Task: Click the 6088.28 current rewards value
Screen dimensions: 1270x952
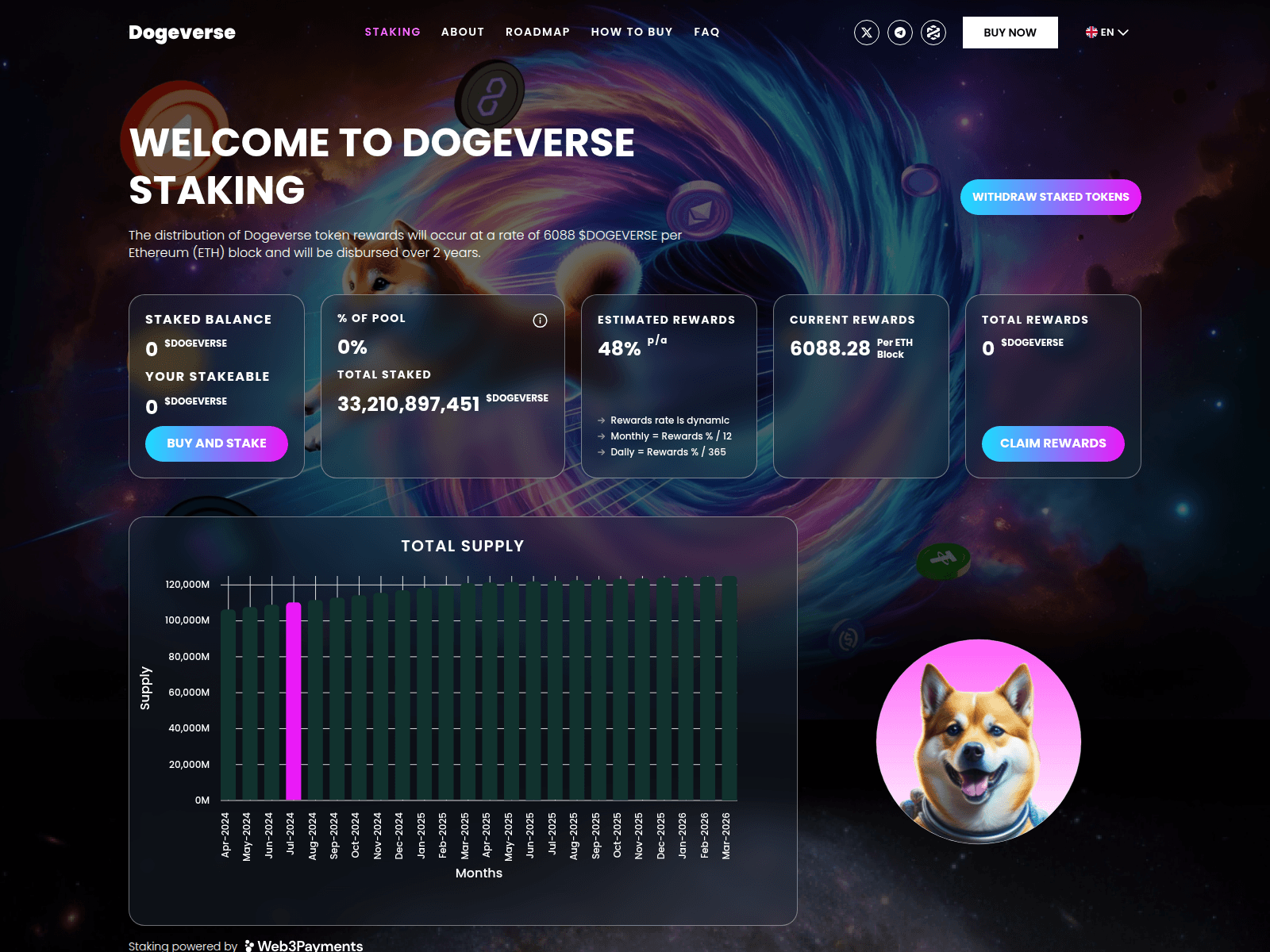Action: 829,348
